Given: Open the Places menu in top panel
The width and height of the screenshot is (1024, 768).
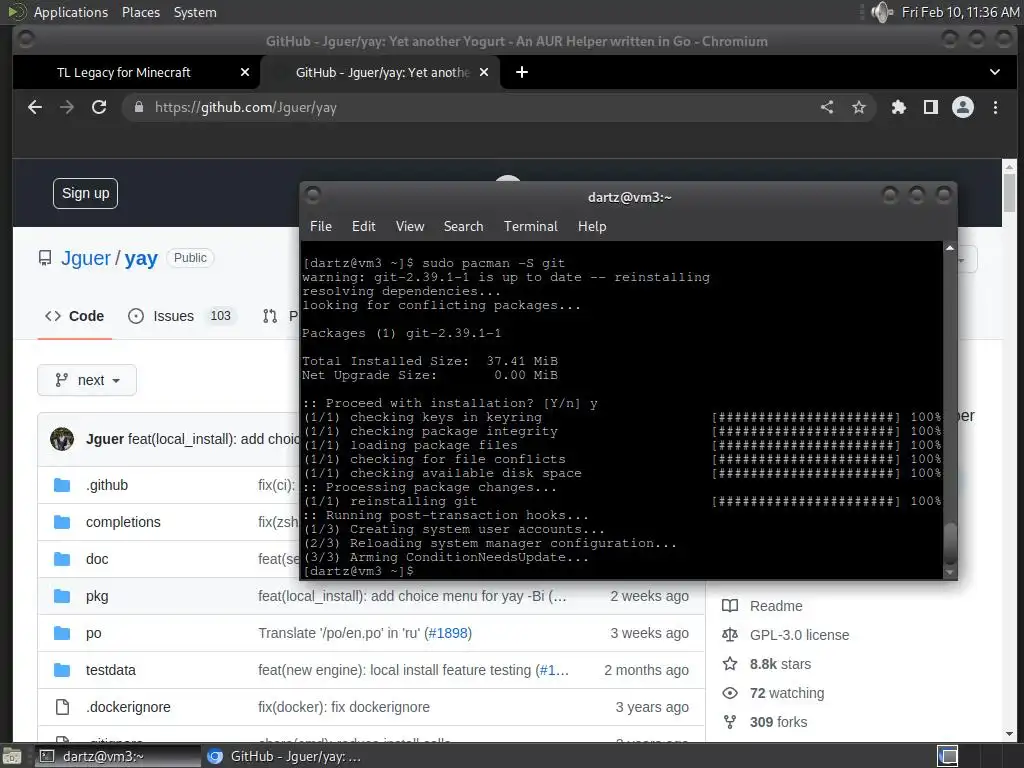Looking at the screenshot, I should click(140, 12).
